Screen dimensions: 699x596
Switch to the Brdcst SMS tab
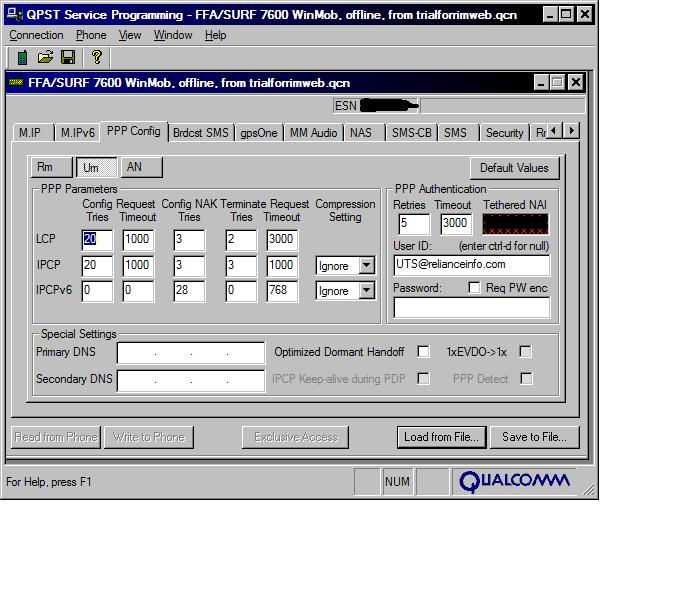201,133
